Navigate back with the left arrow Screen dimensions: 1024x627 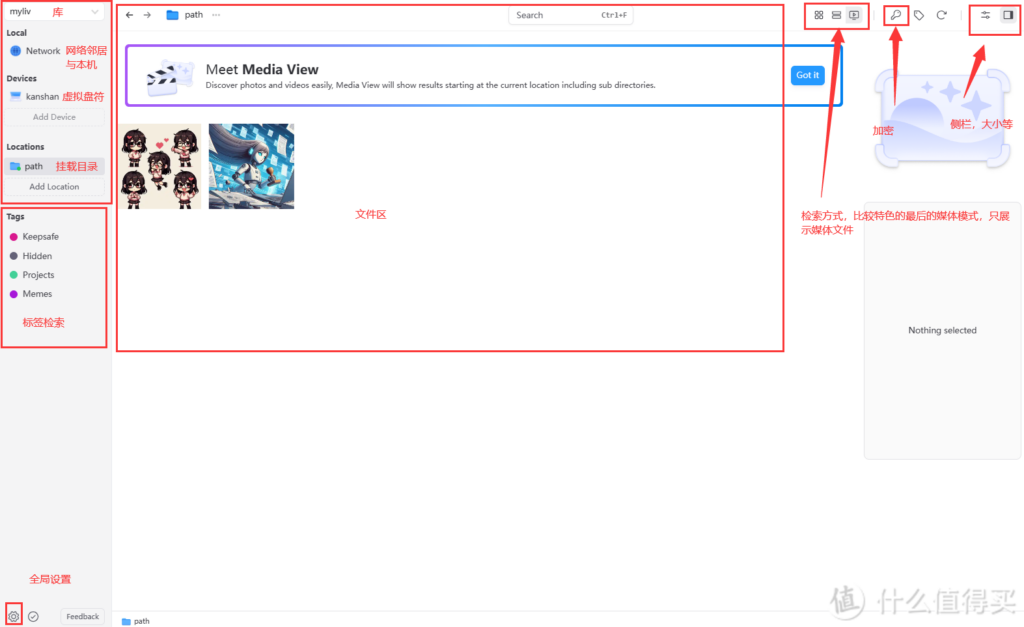click(x=129, y=15)
